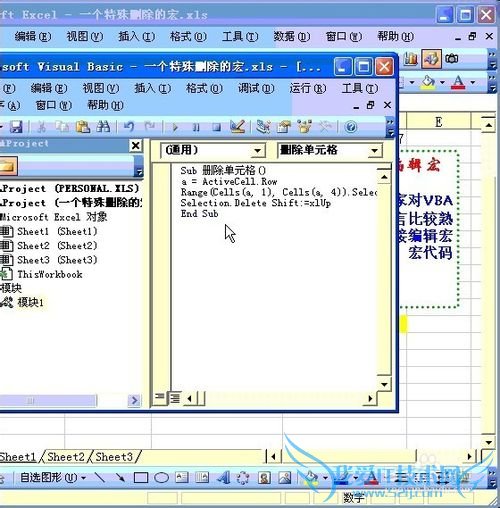The width and height of the screenshot is (500, 508).
Task: Click the VBA Help question mark icon
Action: (351, 127)
